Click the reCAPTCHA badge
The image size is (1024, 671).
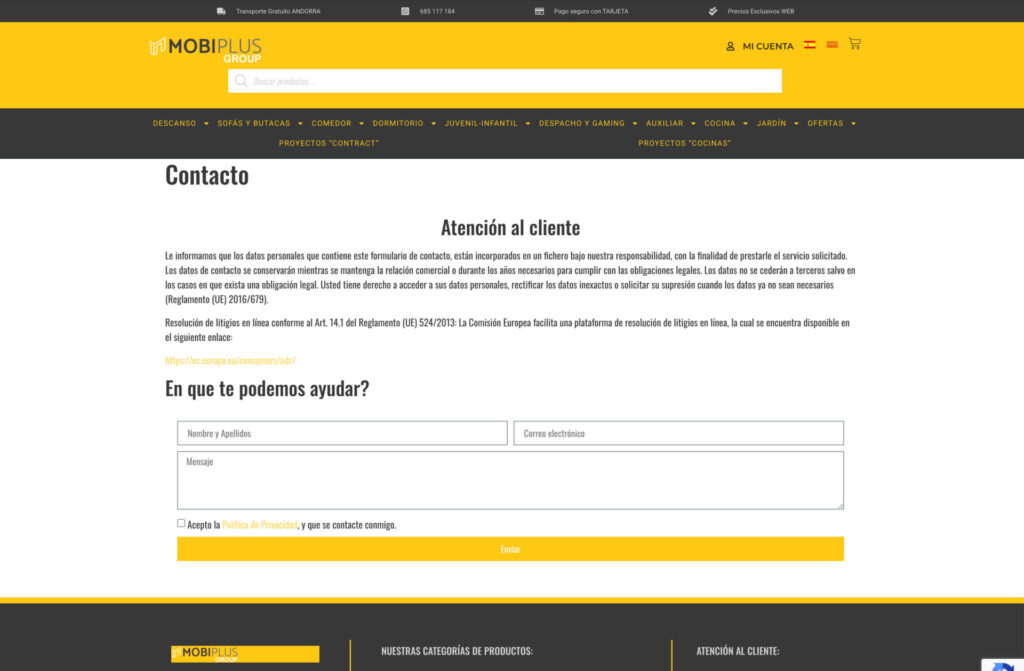[x=1002, y=664]
